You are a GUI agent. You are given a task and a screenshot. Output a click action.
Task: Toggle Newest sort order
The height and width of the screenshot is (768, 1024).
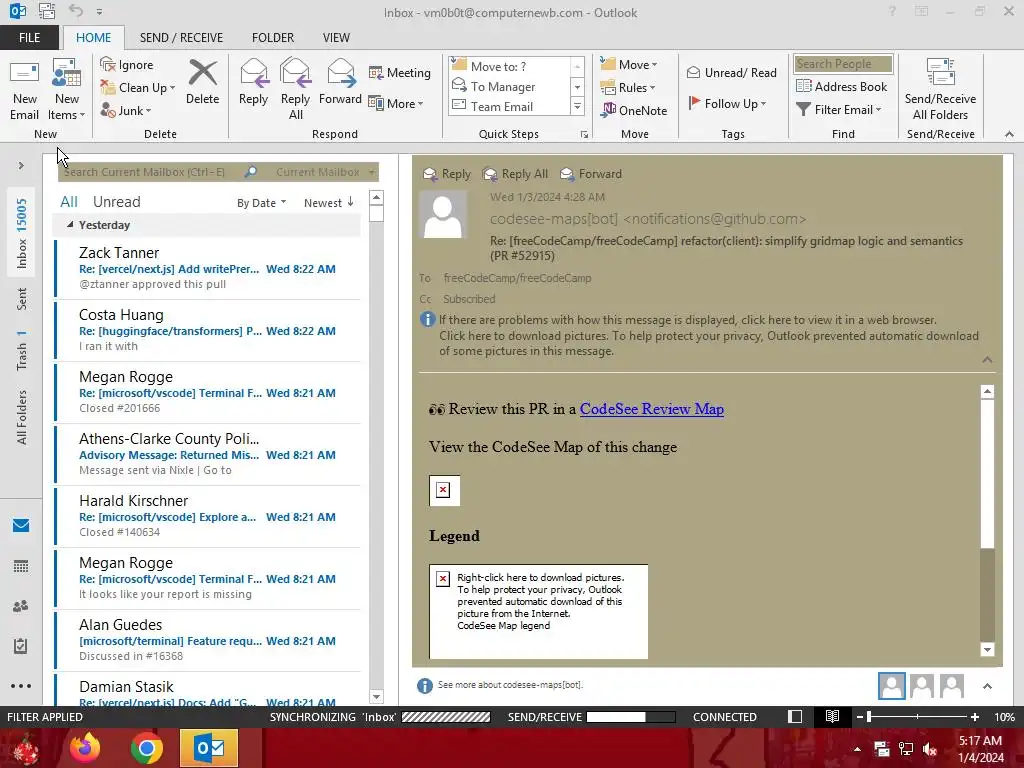[328, 202]
